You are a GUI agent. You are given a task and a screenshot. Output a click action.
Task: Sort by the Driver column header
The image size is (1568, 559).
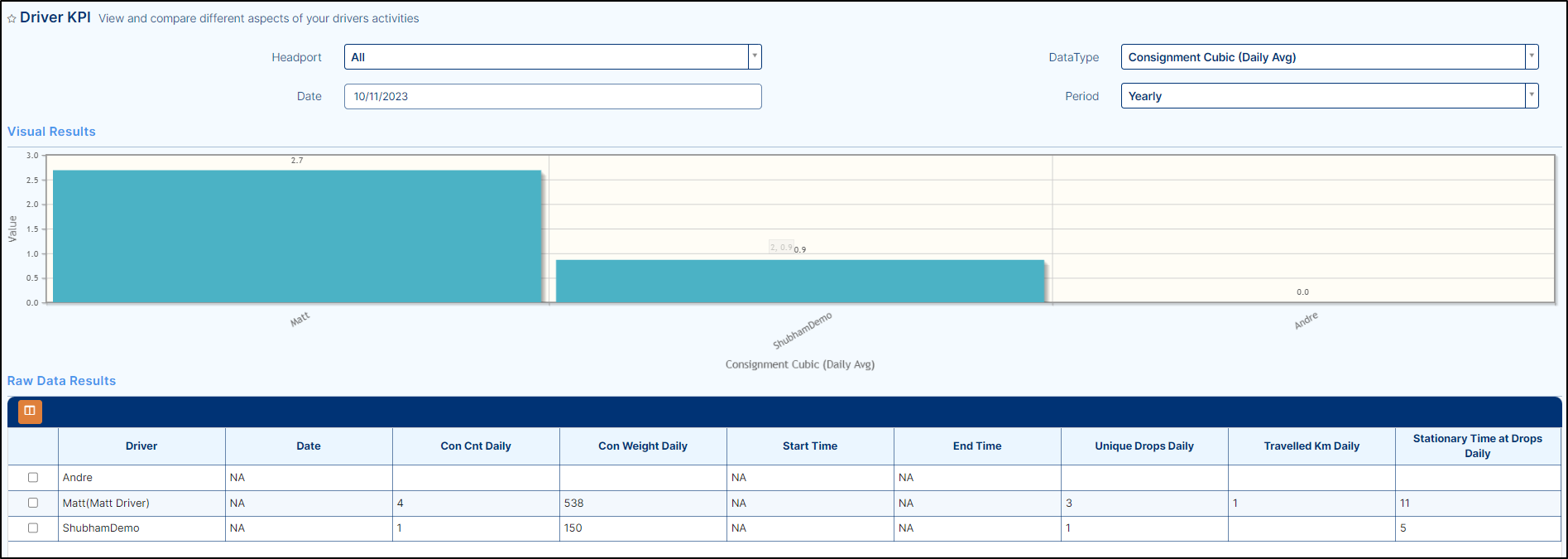(x=141, y=446)
